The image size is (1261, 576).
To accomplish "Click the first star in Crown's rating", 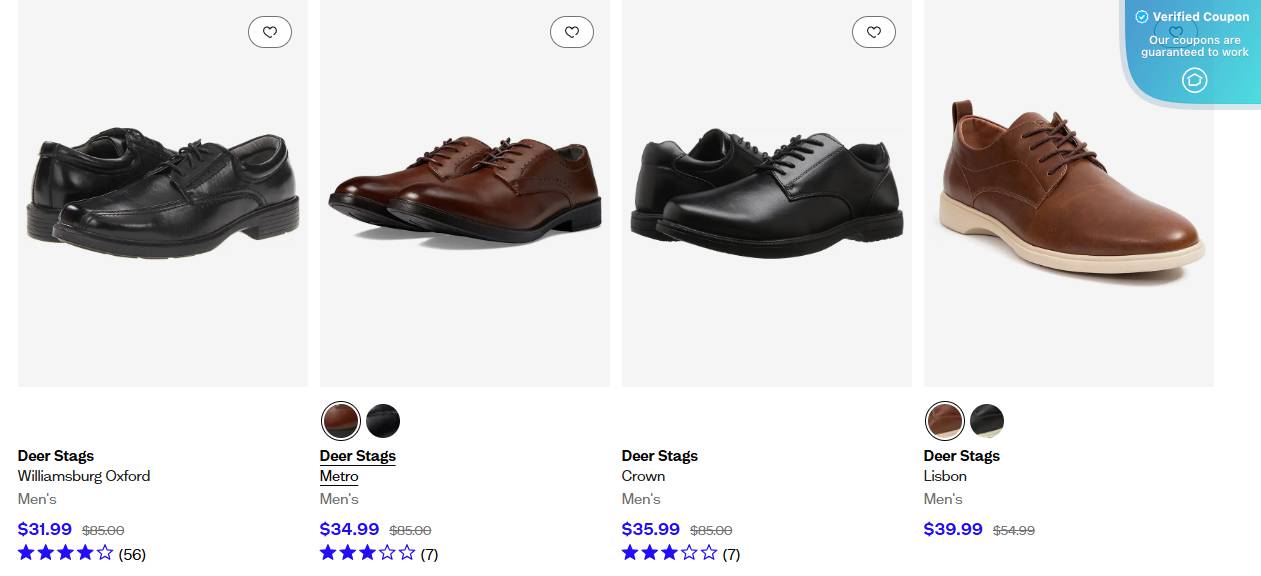I will coord(629,553).
